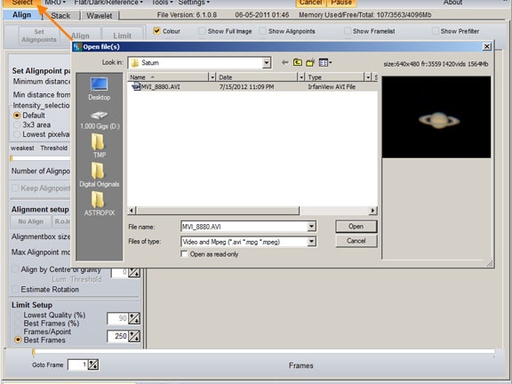Expand the File name dropdown arrow
The height and width of the screenshot is (384, 512).
tap(311, 227)
